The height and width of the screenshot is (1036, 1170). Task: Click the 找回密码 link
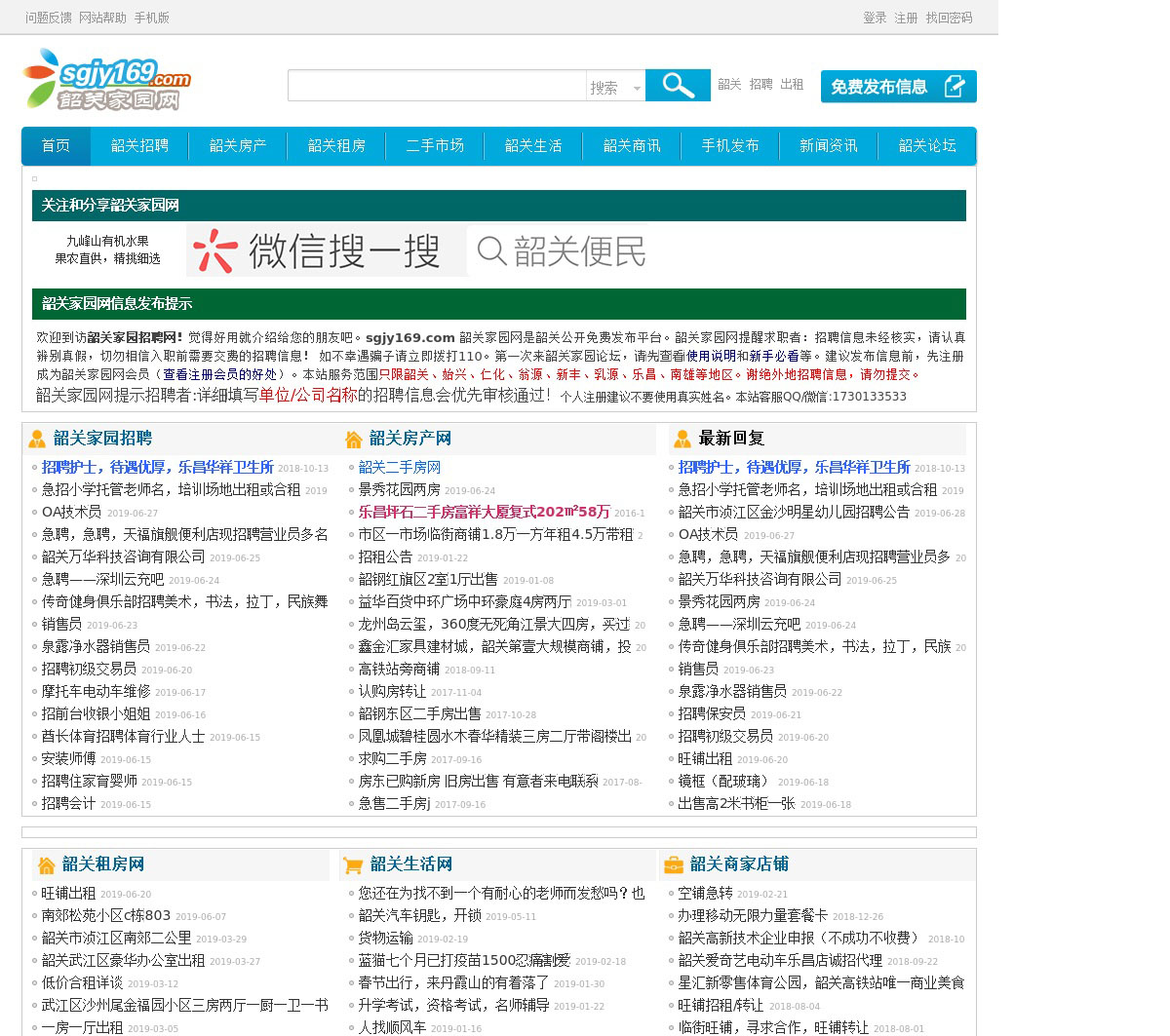coord(949,18)
